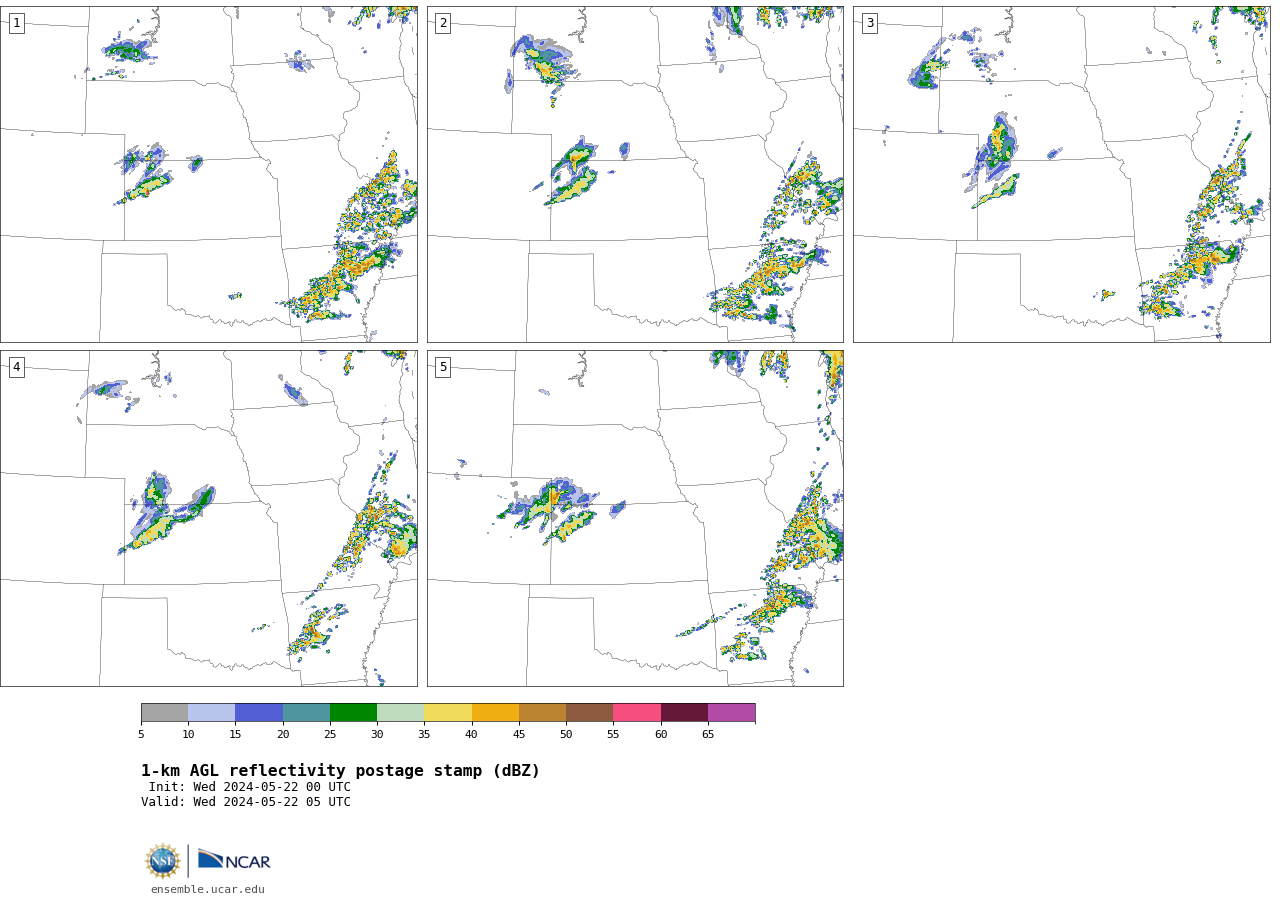Image resolution: width=1280 pixels, height=901 pixels.
Task: Click the panel number 5 label
Action: (443, 367)
